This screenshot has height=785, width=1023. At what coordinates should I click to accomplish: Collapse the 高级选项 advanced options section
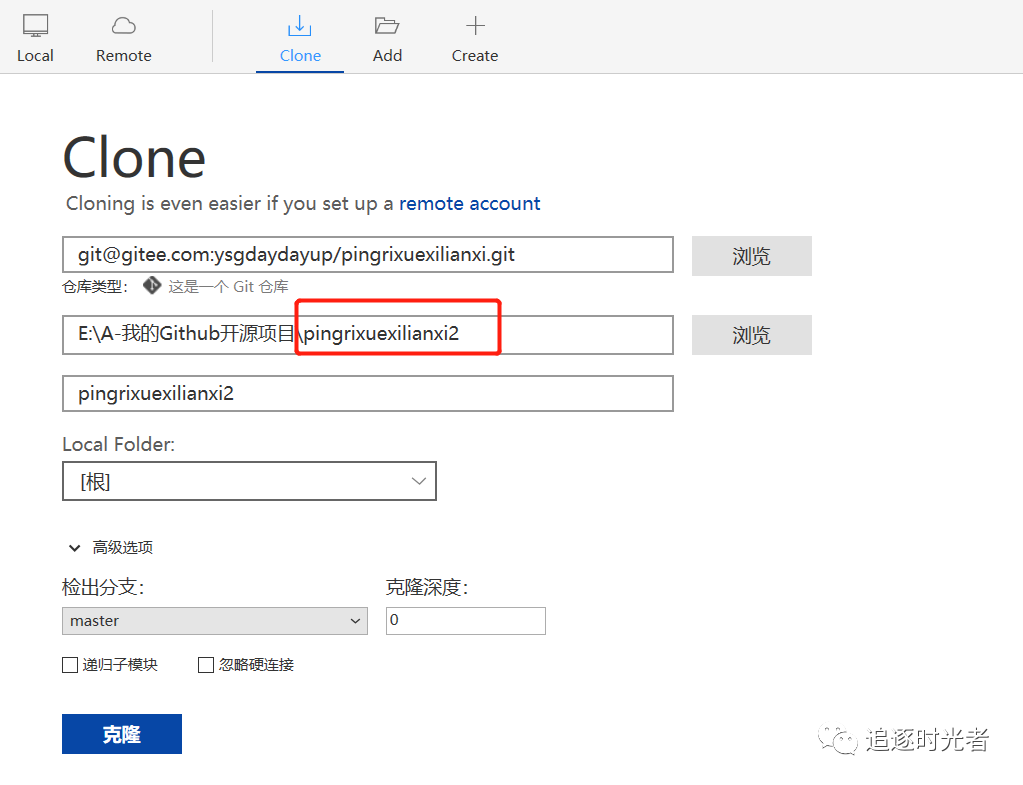click(111, 547)
